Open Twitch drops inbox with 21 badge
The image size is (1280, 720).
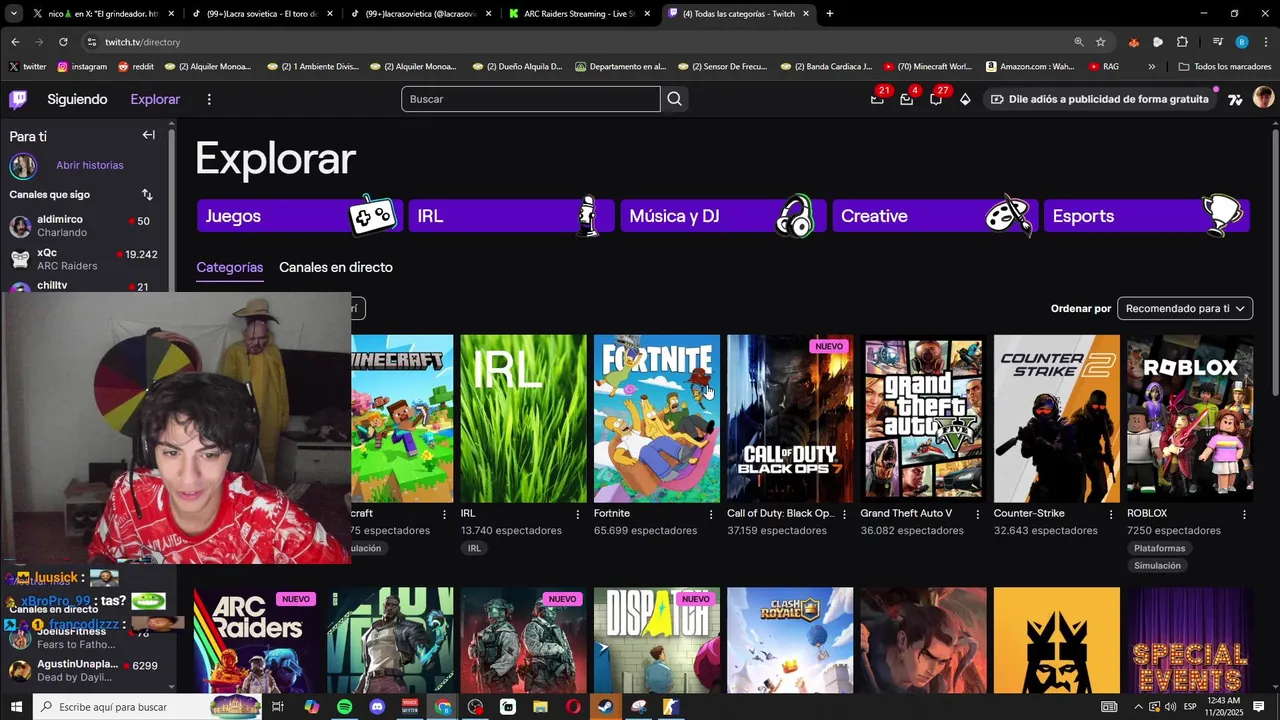(877, 99)
